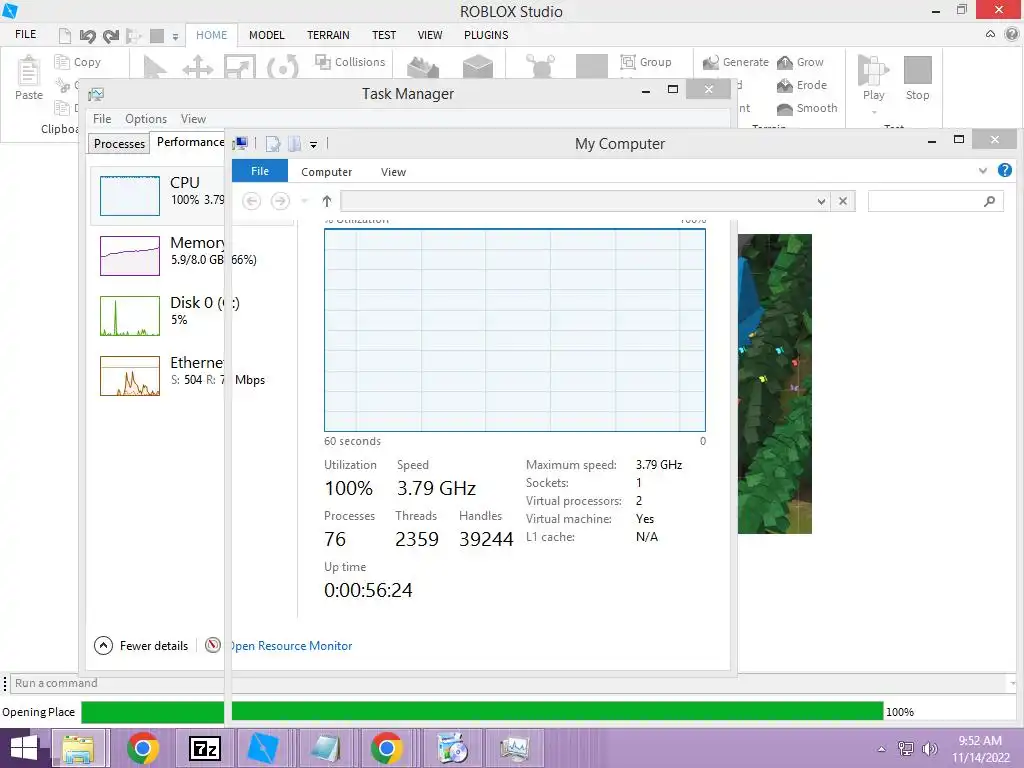This screenshot has height=768, width=1024.
Task: Expand the Play button dropdown arrow
Action: pos(874,112)
